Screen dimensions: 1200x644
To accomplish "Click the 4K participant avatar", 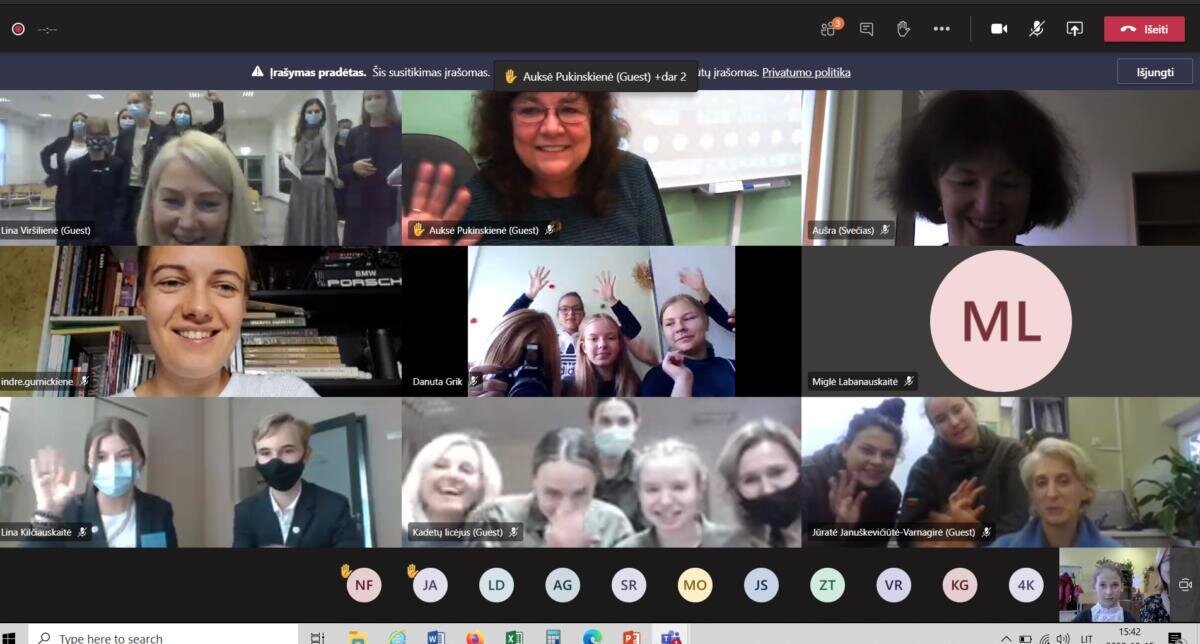I will 1026,585.
